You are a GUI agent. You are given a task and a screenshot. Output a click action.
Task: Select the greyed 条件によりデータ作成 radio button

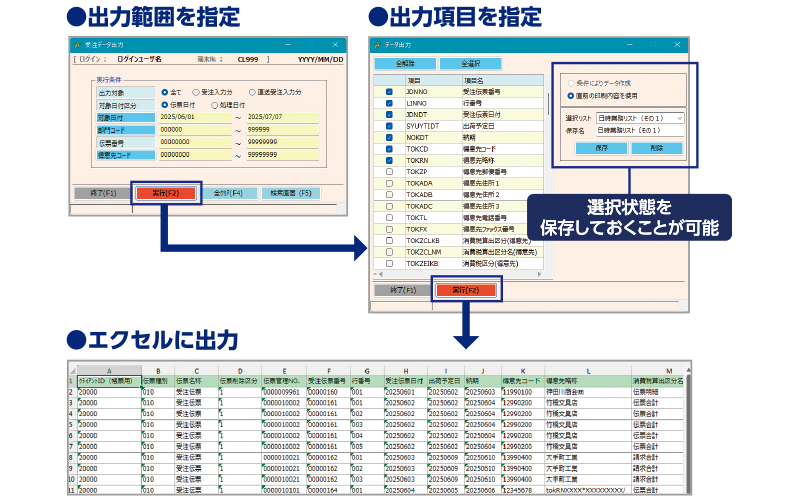pos(570,83)
